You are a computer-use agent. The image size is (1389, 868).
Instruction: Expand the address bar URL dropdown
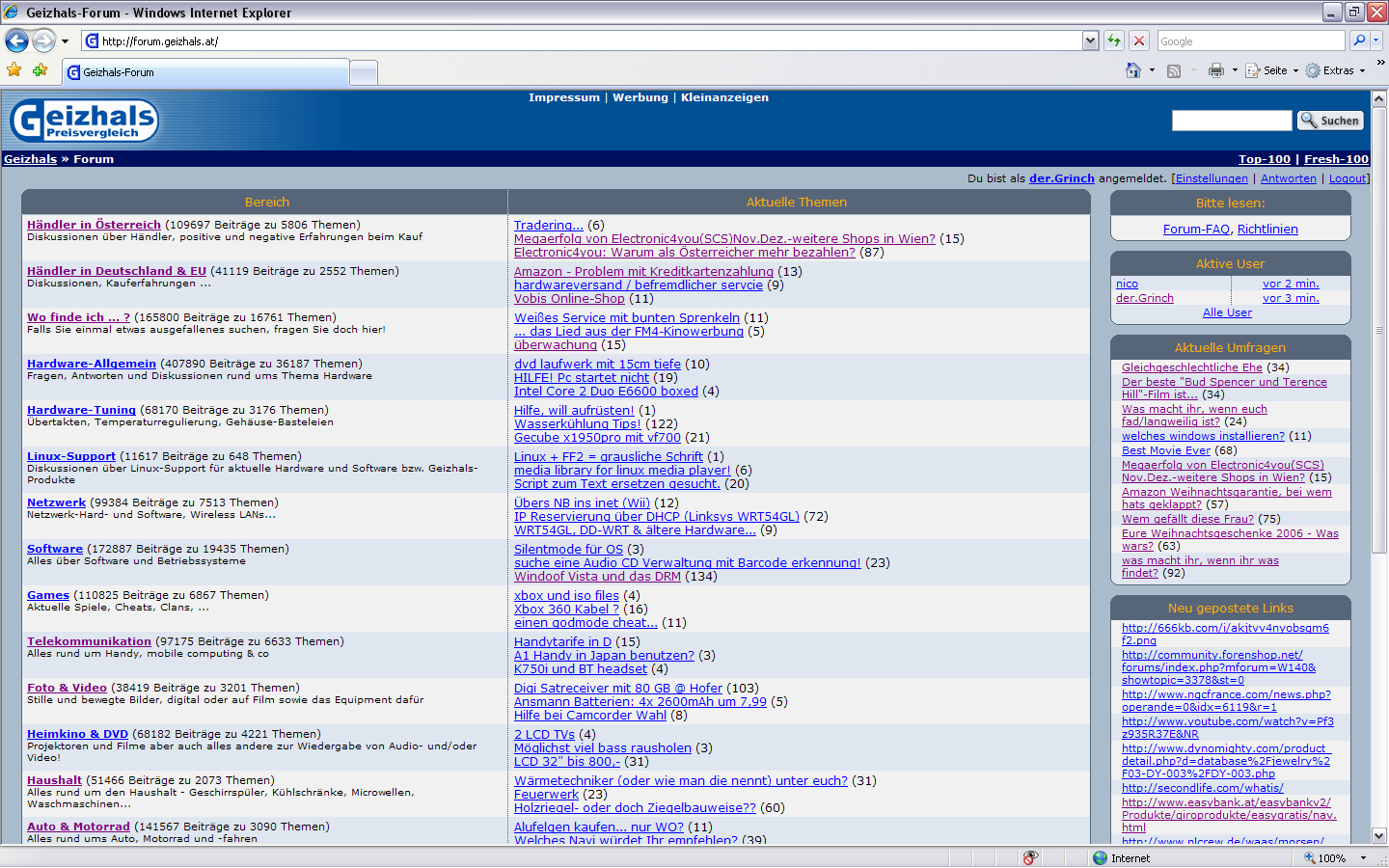(1090, 41)
